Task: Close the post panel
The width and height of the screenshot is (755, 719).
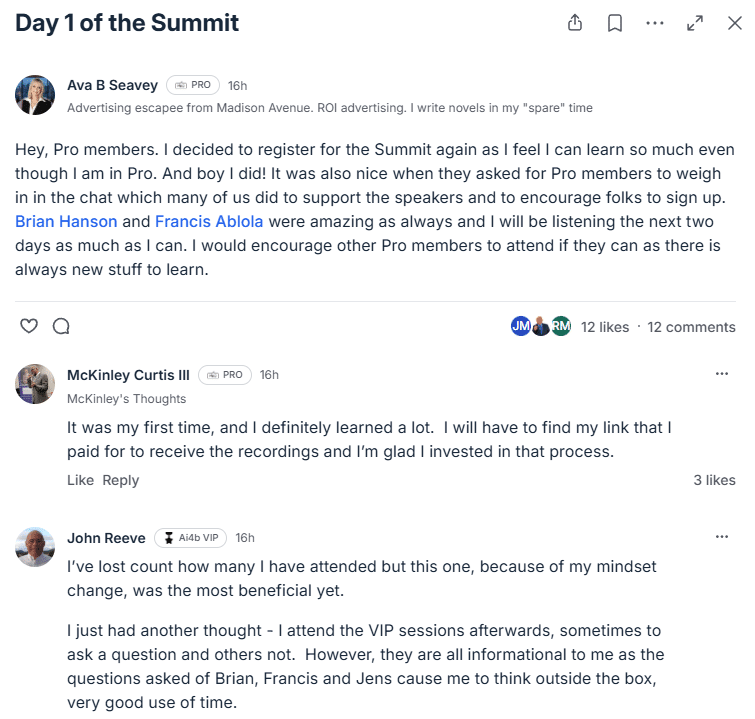Action: pos(734,23)
